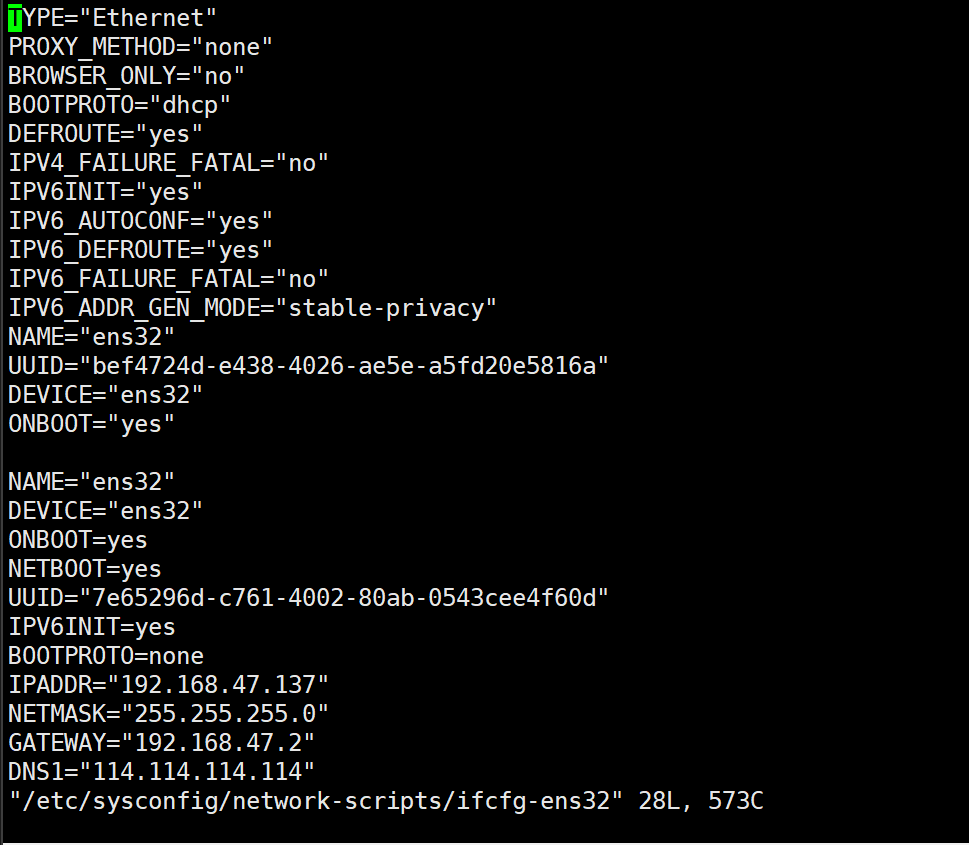Viewport: 969px width, 845px height.
Task: Click the GATEWAY 192.168.47.2 value
Action: coord(218,743)
